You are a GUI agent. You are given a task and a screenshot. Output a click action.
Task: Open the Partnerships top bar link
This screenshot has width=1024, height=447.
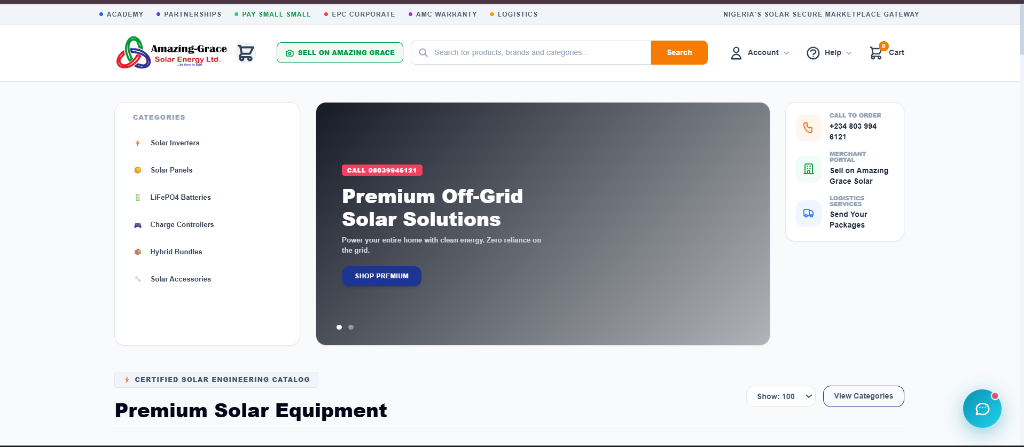coord(189,14)
